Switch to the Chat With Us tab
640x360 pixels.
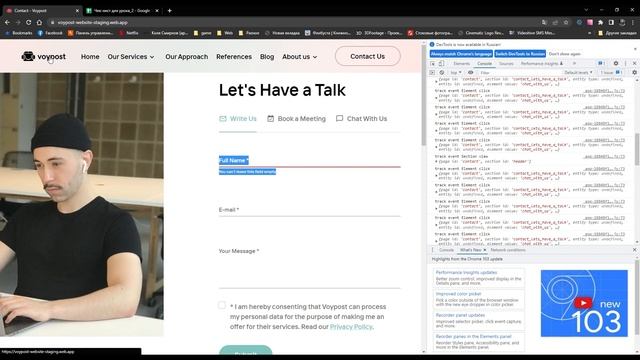click(361, 119)
